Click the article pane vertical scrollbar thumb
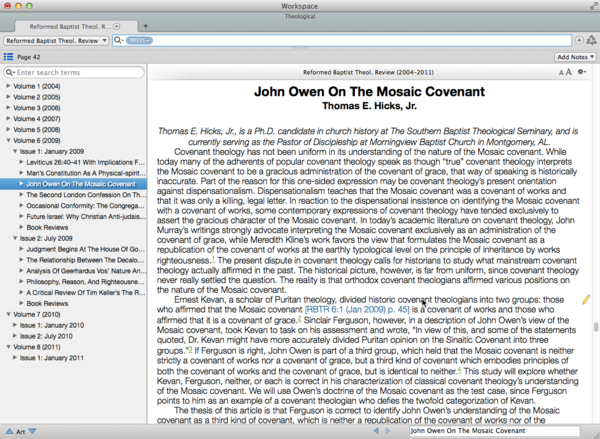The image size is (600, 439). pos(596,327)
